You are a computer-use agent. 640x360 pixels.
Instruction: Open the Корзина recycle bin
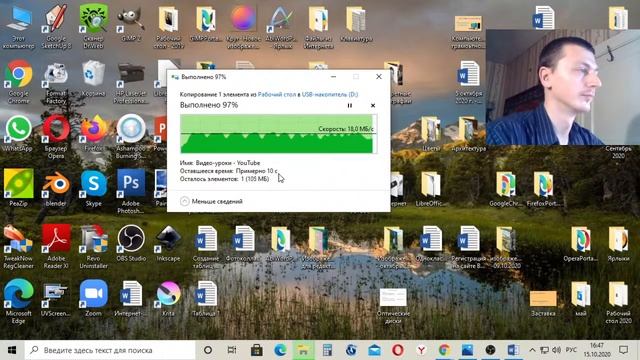pos(93,78)
